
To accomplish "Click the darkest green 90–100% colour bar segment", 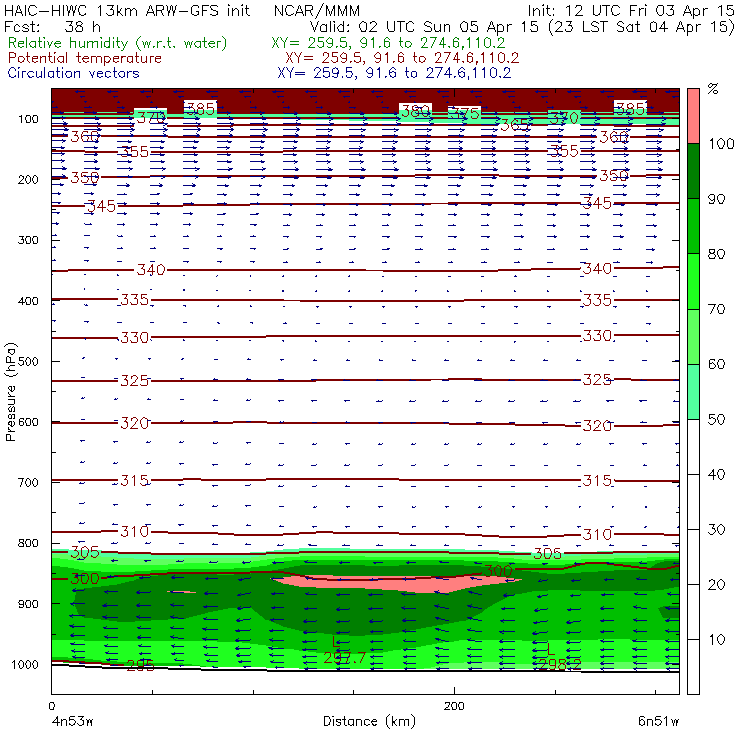I will [693, 171].
